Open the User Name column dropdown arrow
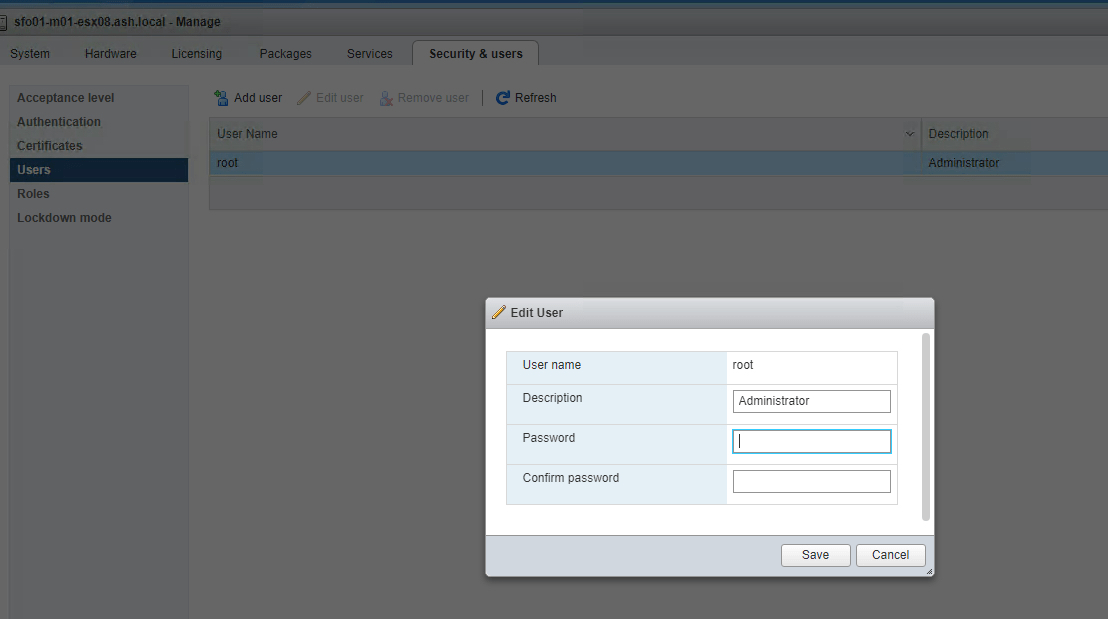 [x=909, y=133]
